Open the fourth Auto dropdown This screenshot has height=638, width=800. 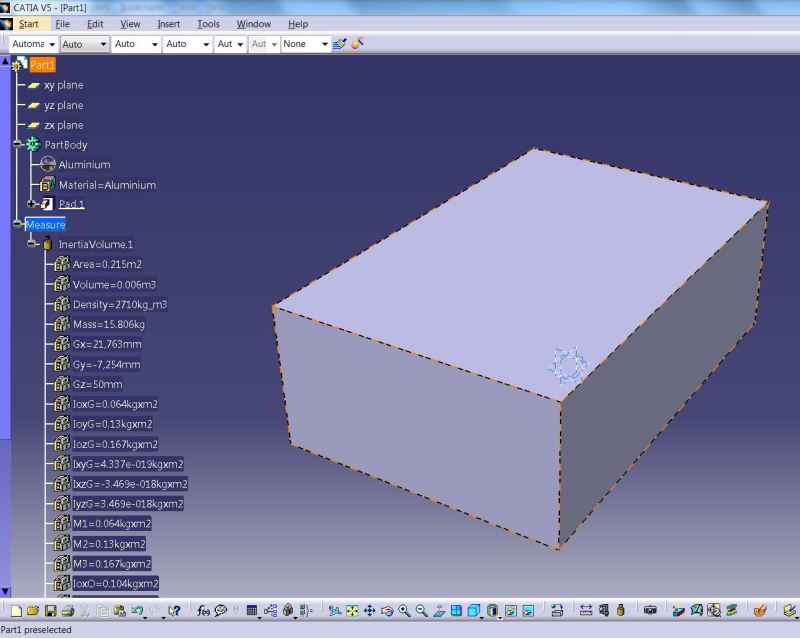pyautogui.click(x=187, y=44)
